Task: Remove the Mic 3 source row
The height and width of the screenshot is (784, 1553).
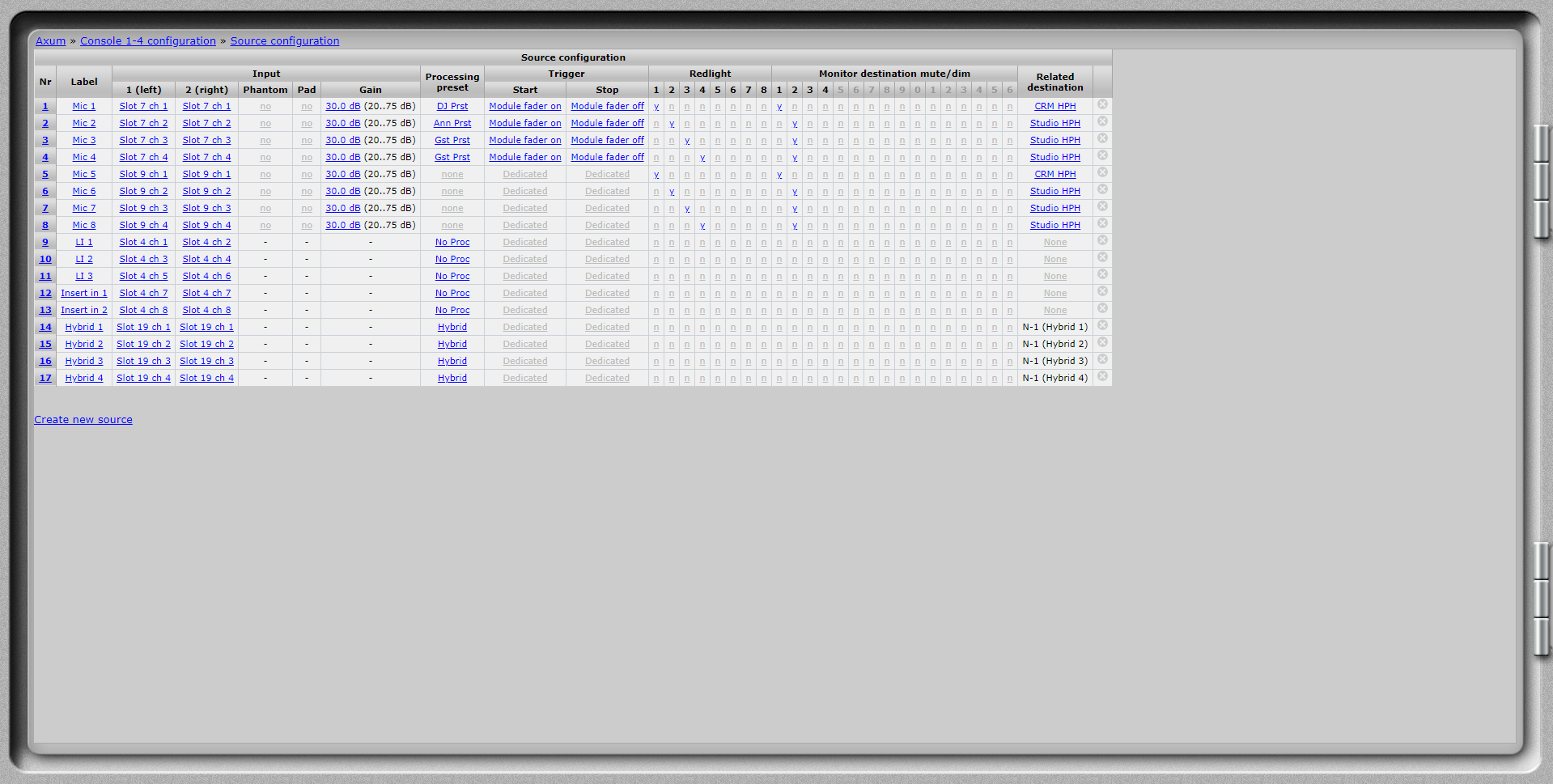Action: [1102, 139]
